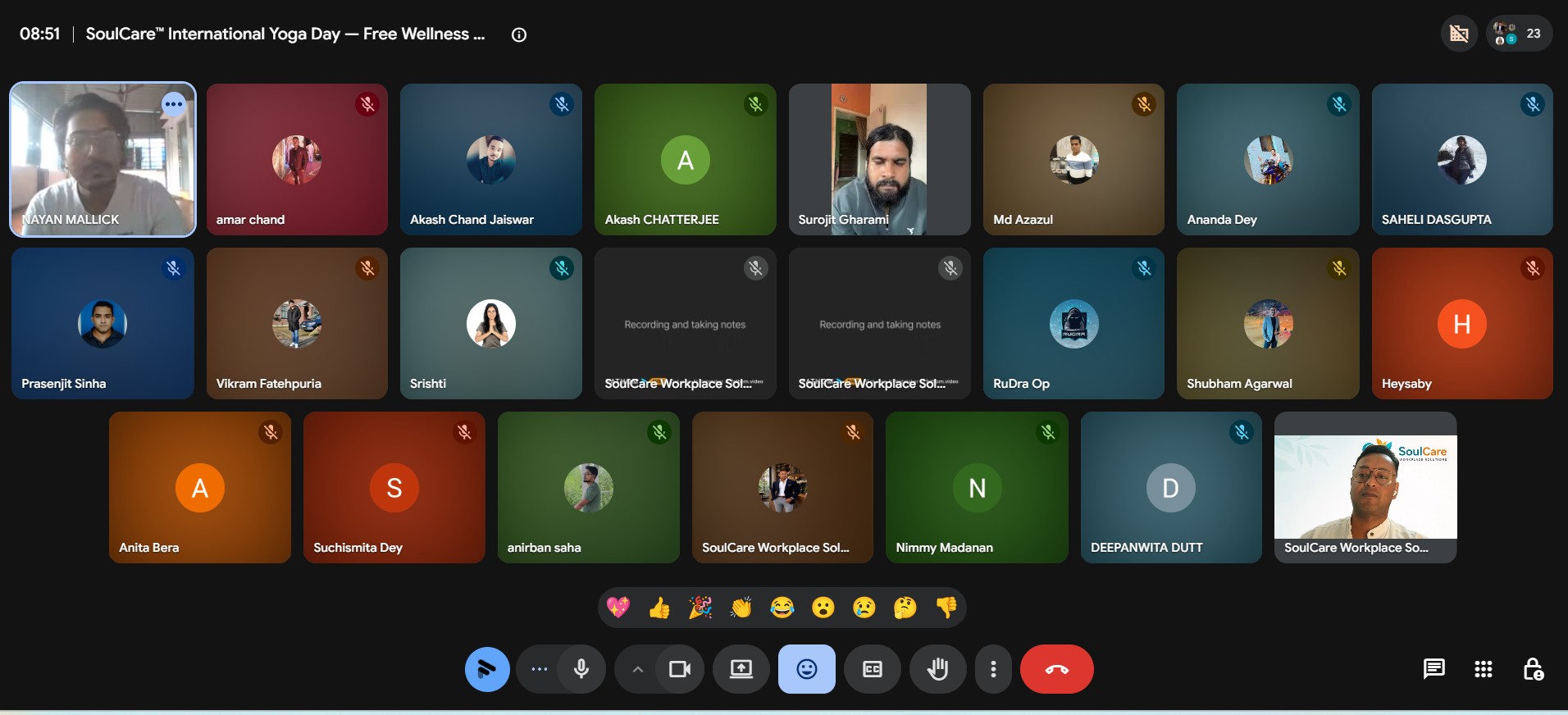Click the present screen button
Screen dimensions: 1568x715
[741, 669]
